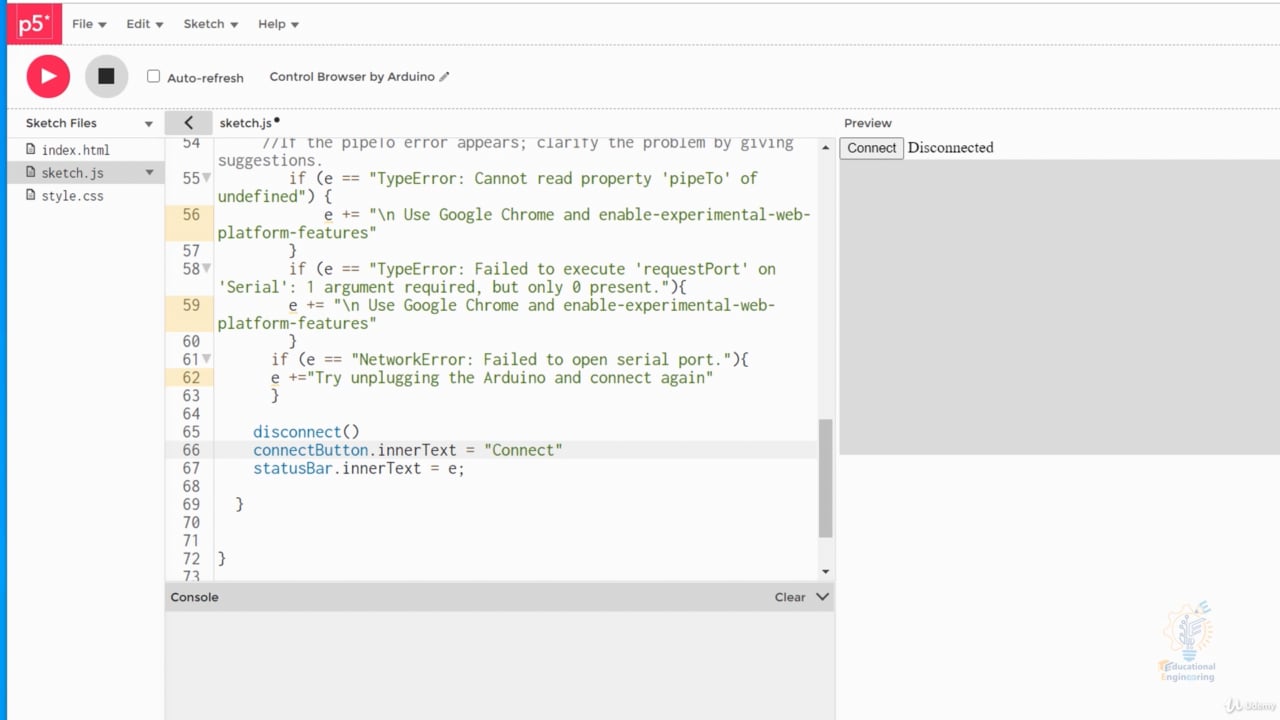
Task: Click the Console panel label
Action: [194, 597]
